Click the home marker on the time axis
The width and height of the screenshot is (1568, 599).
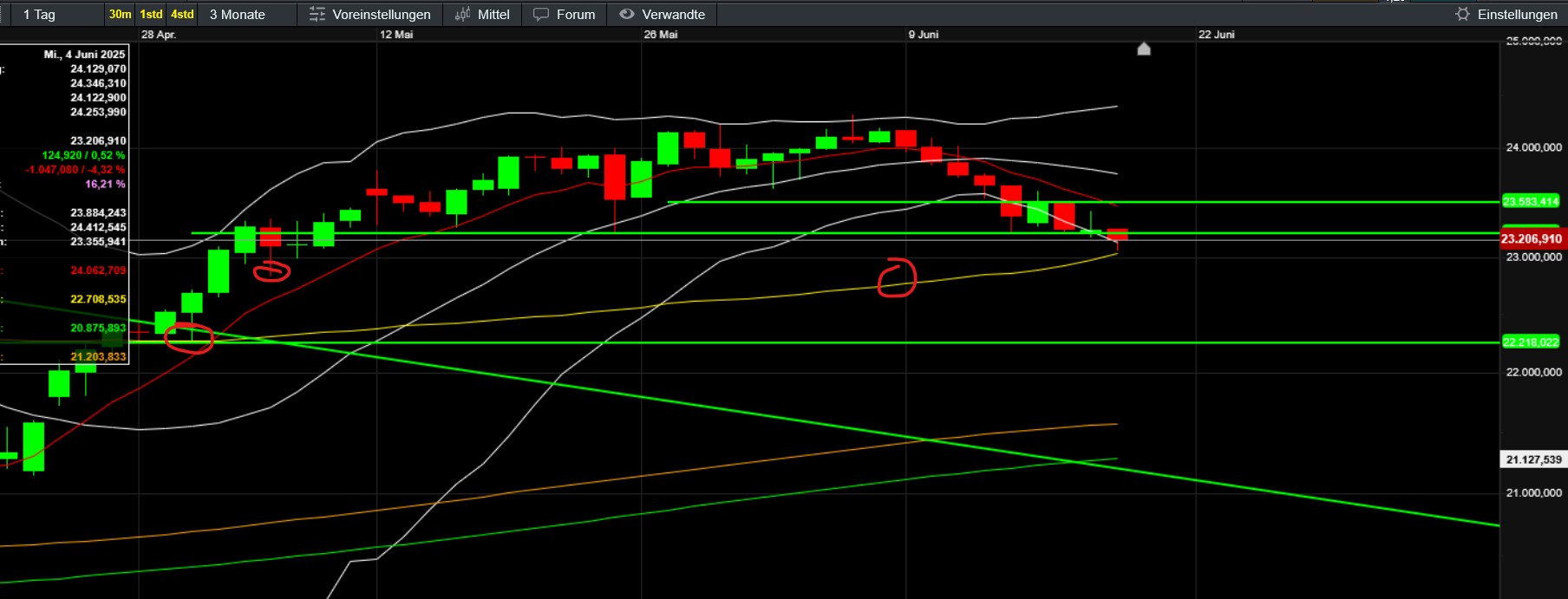[x=1144, y=49]
